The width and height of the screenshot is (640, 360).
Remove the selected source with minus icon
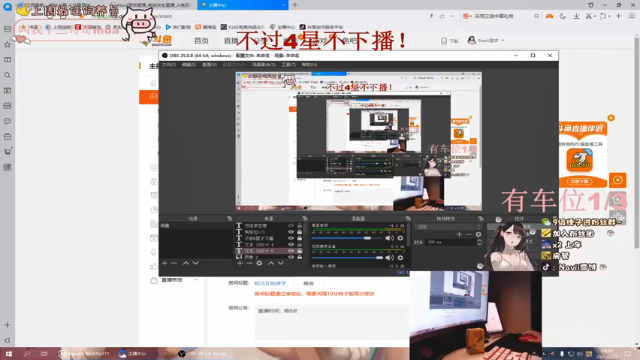coord(249,263)
